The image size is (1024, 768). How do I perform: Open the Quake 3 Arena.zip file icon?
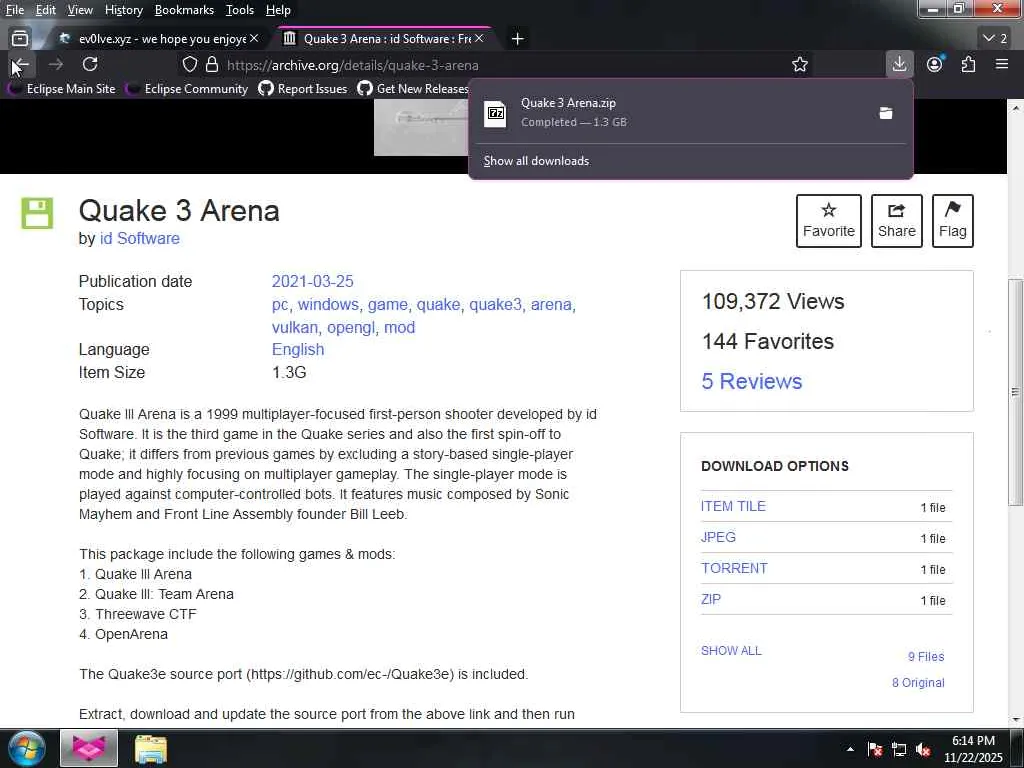(495, 113)
